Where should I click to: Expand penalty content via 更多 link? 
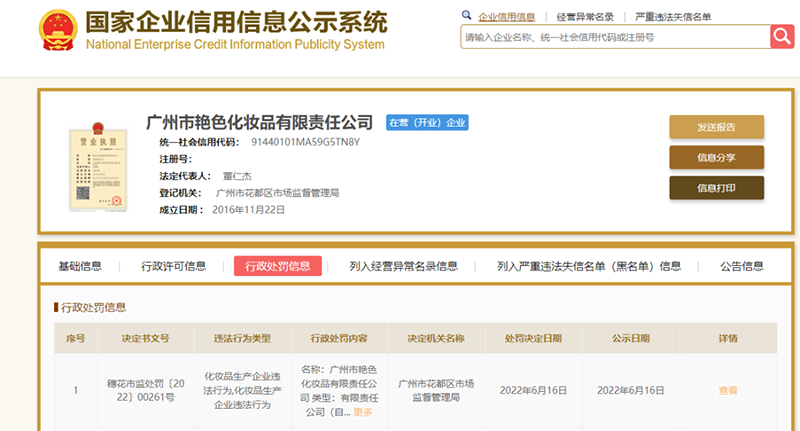pos(363,412)
